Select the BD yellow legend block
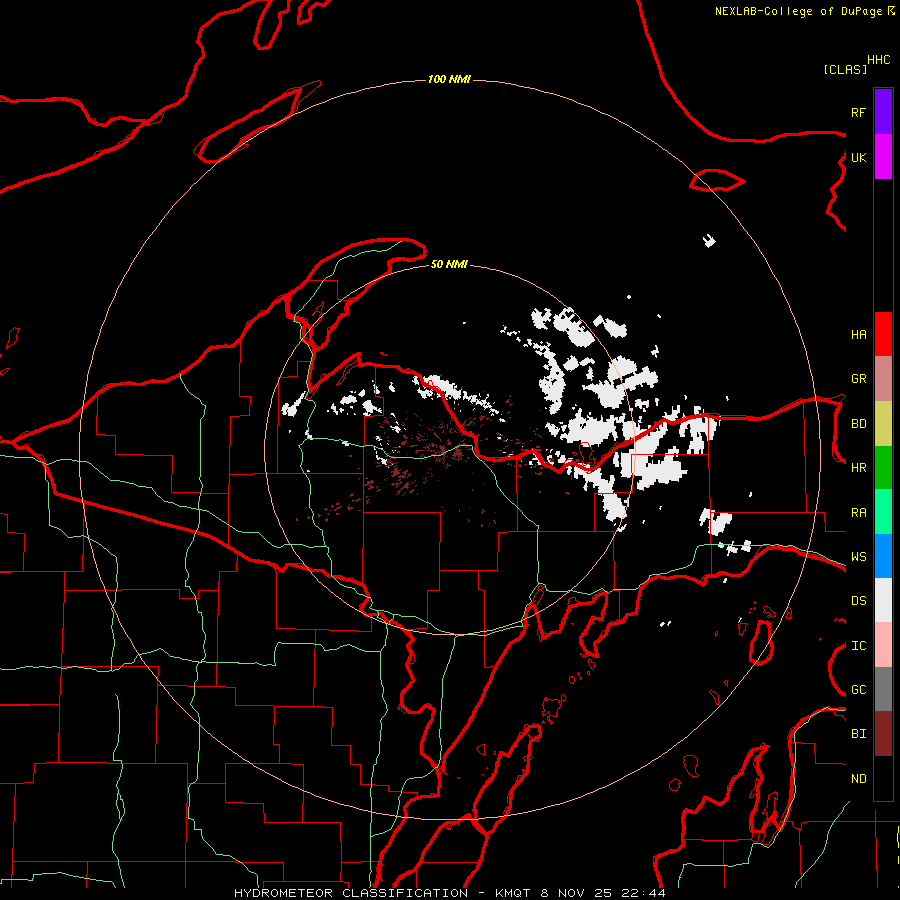 coord(883,423)
